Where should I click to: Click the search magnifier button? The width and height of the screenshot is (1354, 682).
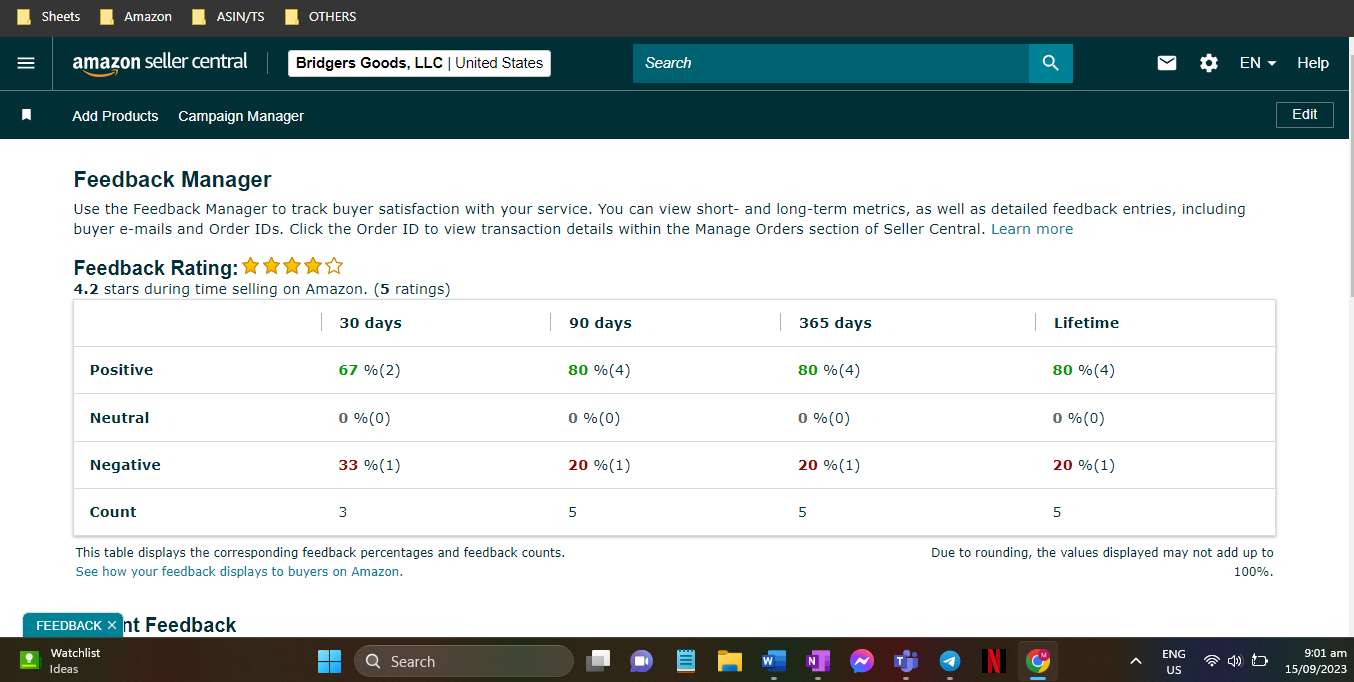[1050, 63]
